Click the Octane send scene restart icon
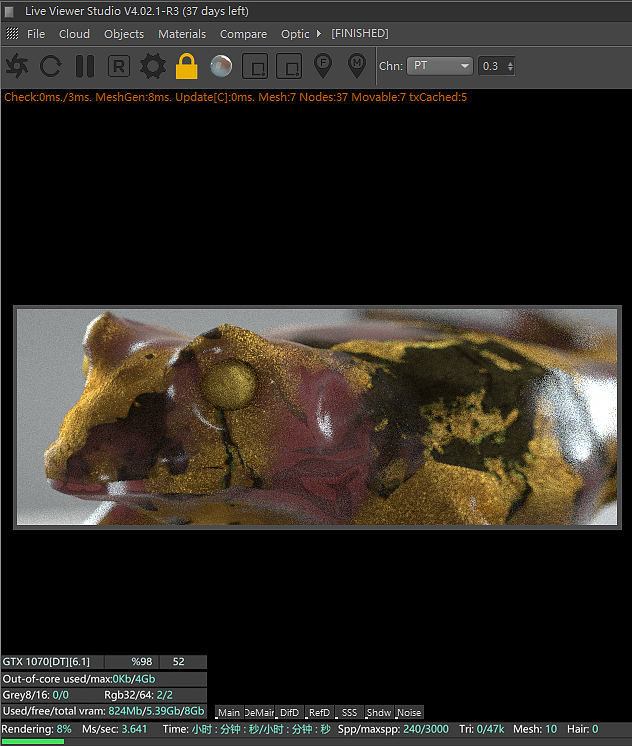 17,66
